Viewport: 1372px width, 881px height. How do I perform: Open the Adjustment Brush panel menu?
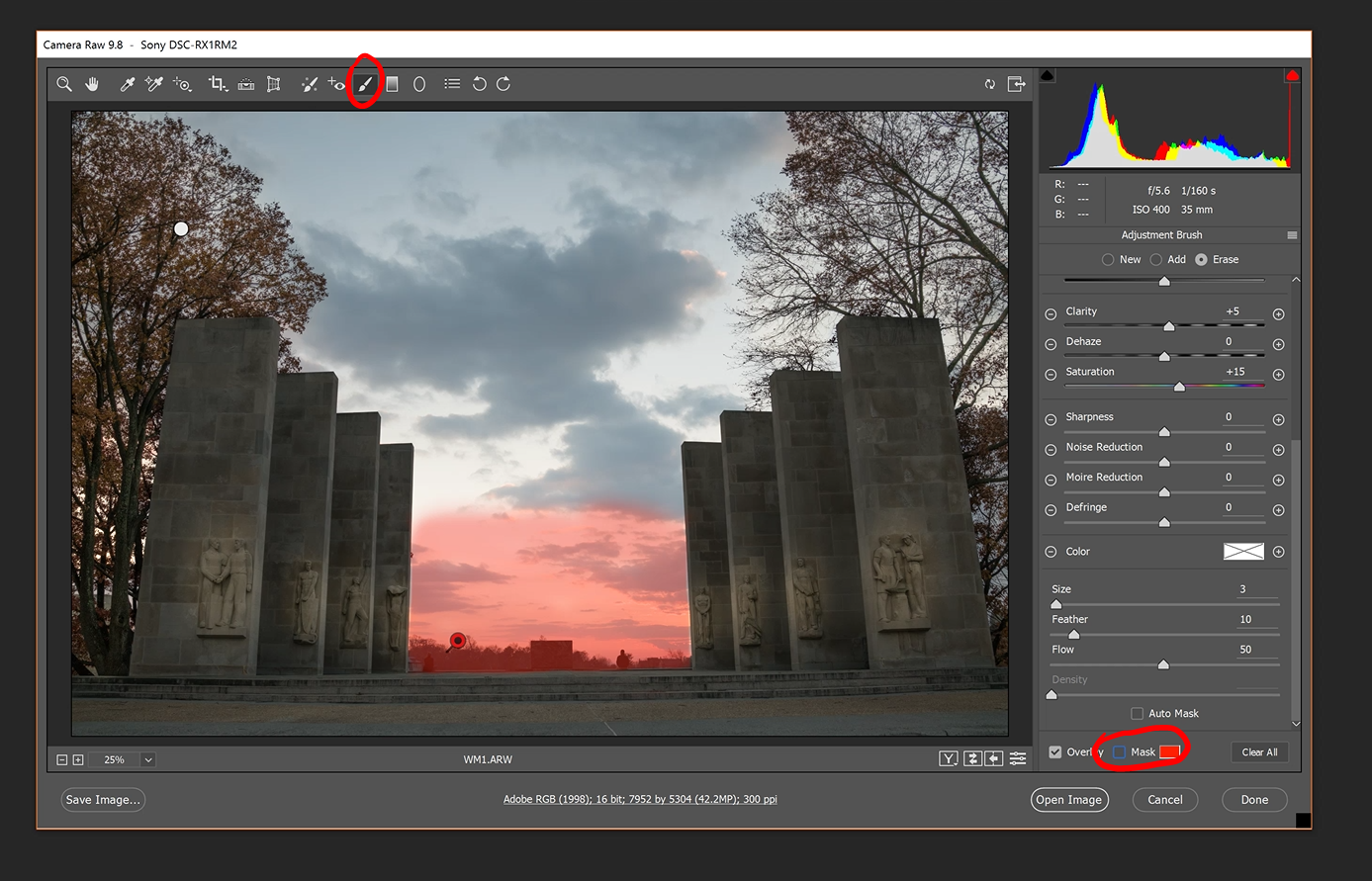coord(1292,235)
